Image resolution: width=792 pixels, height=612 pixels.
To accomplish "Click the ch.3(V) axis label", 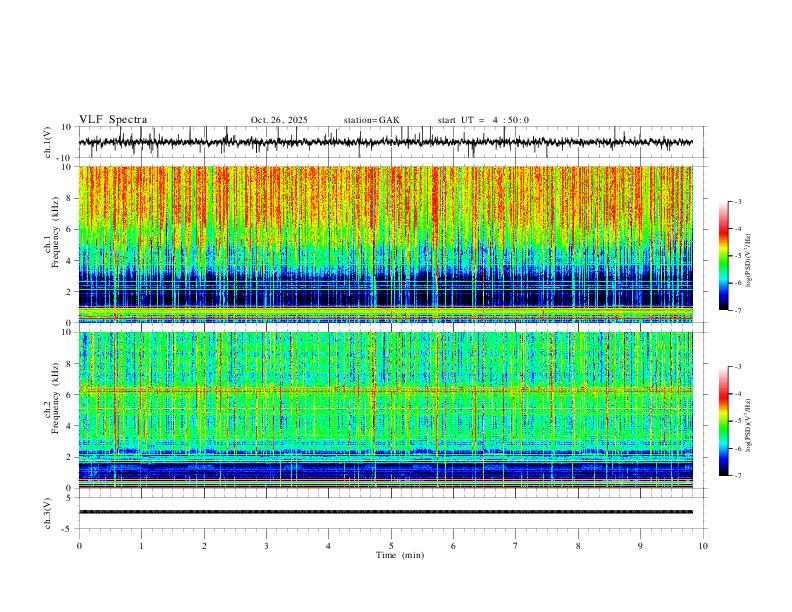I will tap(48, 513).
